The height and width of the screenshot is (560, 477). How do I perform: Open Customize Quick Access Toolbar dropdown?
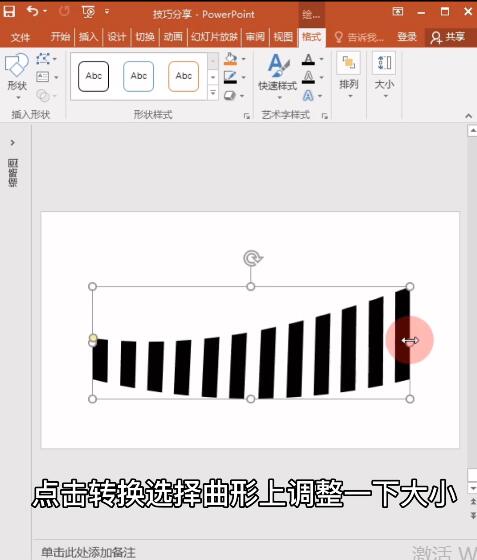[107, 12]
